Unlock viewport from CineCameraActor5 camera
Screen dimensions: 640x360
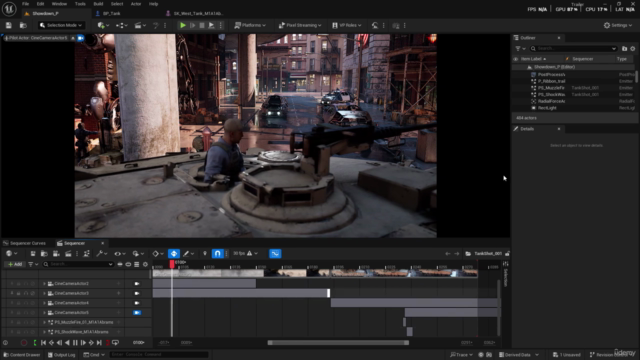(x=137, y=313)
